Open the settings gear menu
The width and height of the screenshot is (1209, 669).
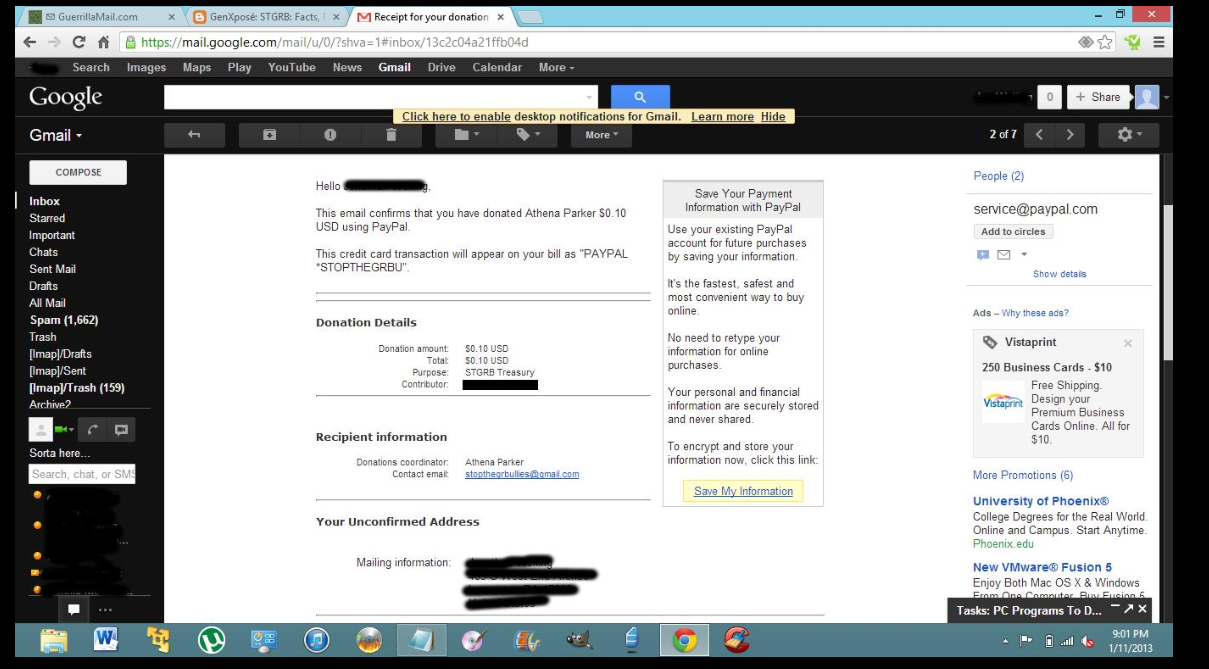[1128, 135]
